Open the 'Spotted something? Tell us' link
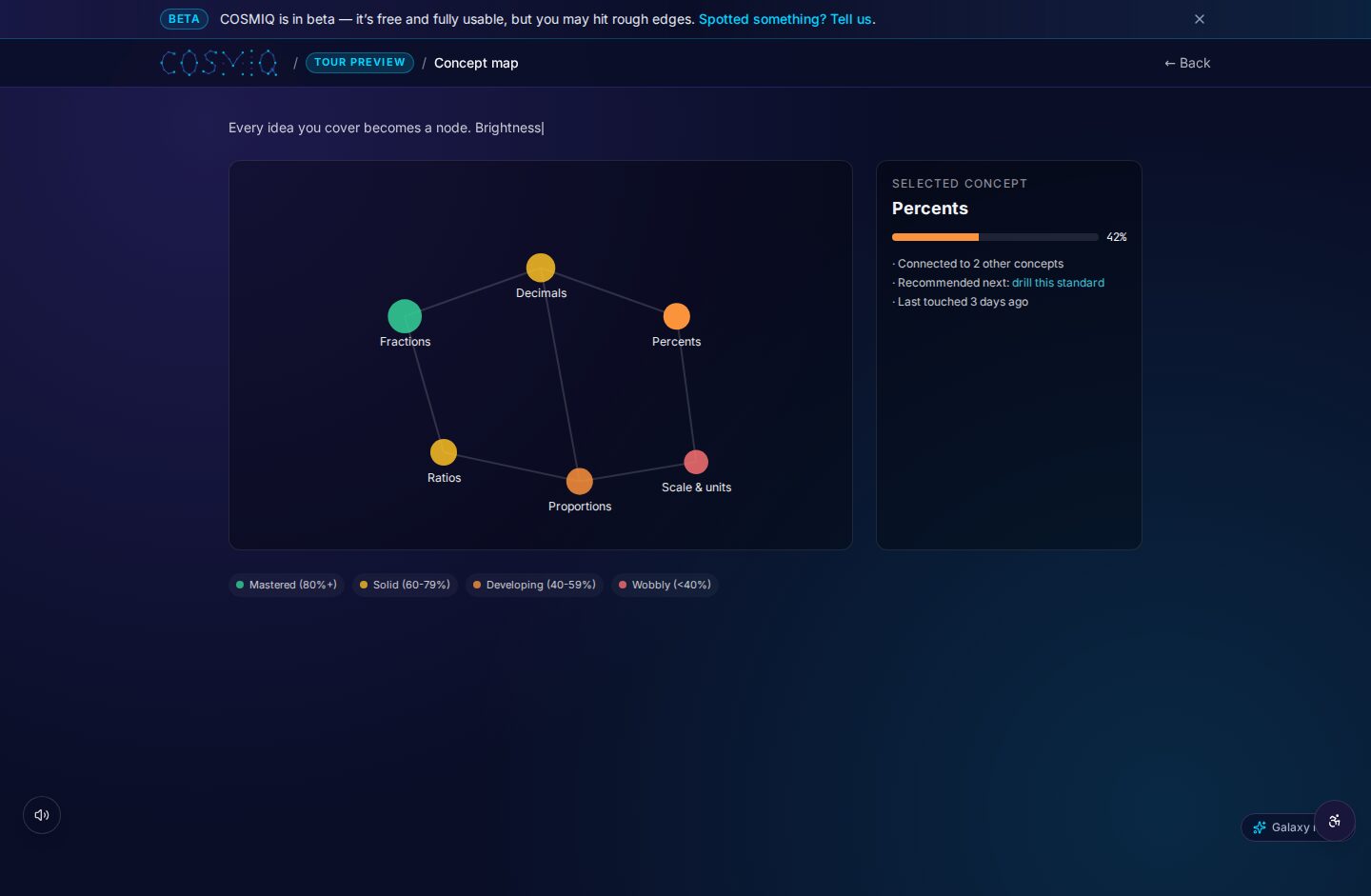Image resolution: width=1371 pixels, height=896 pixels. 785,19
